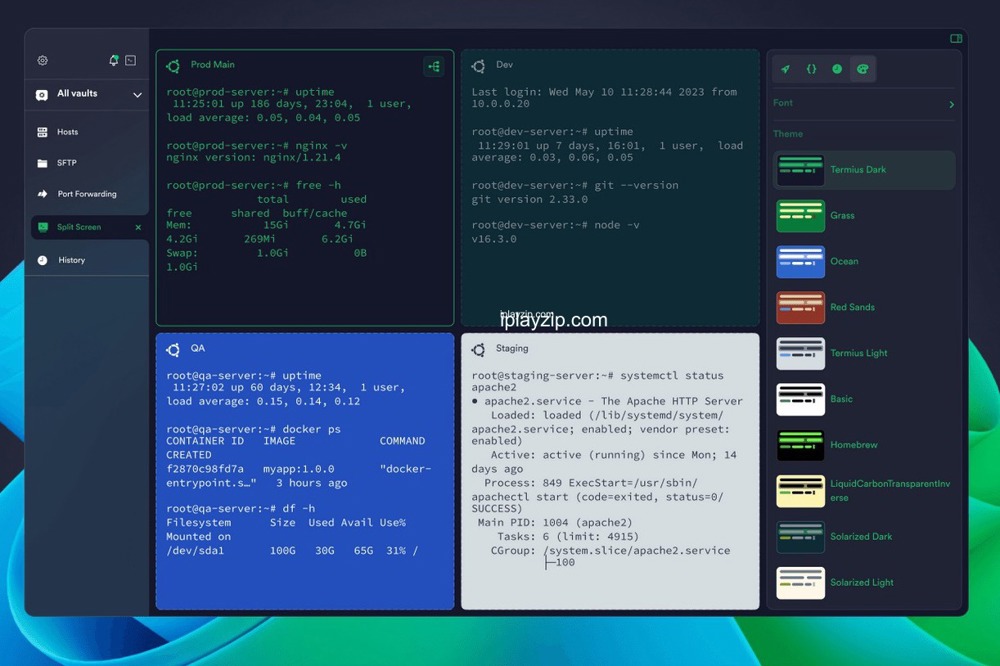
Task: Focus the Prod Main terminal title
Action: 212,64
